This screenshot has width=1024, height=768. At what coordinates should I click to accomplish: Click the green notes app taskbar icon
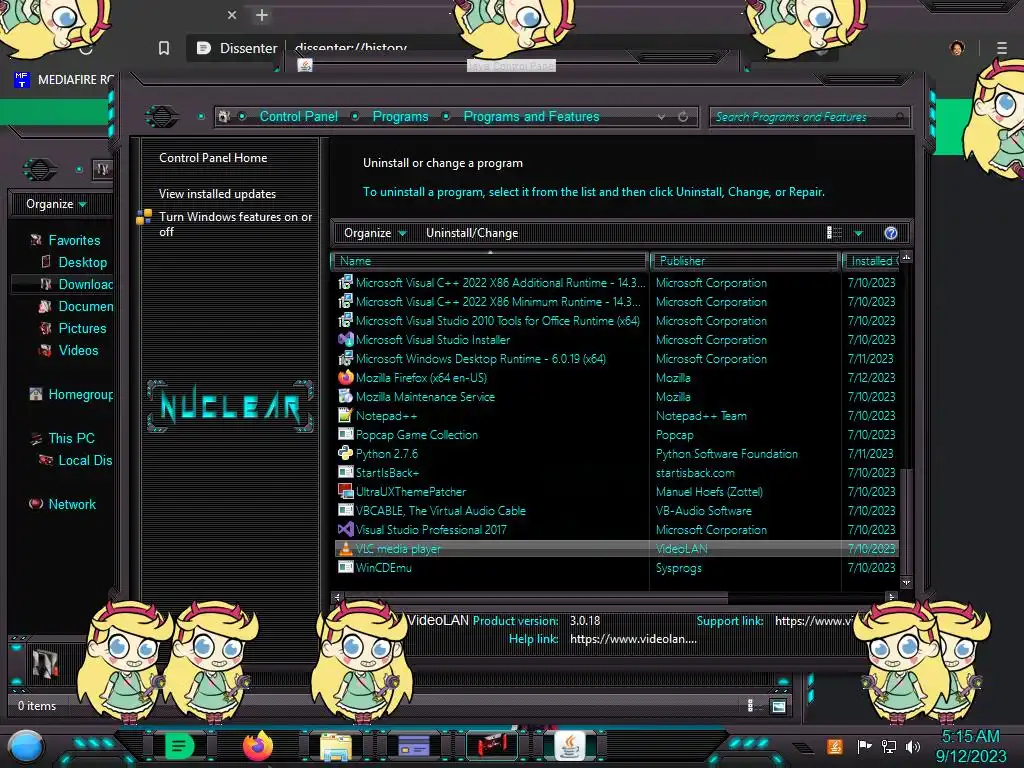[x=180, y=746]
